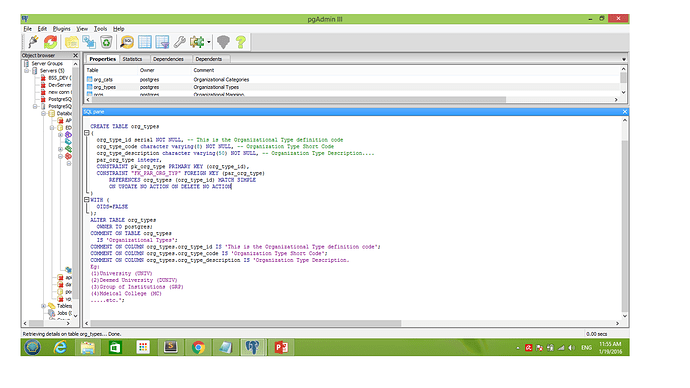The width and height of the screenshot is (690, 388).
Task: Click the properties list horizontal scrollbar
Action: click(298, 100)
